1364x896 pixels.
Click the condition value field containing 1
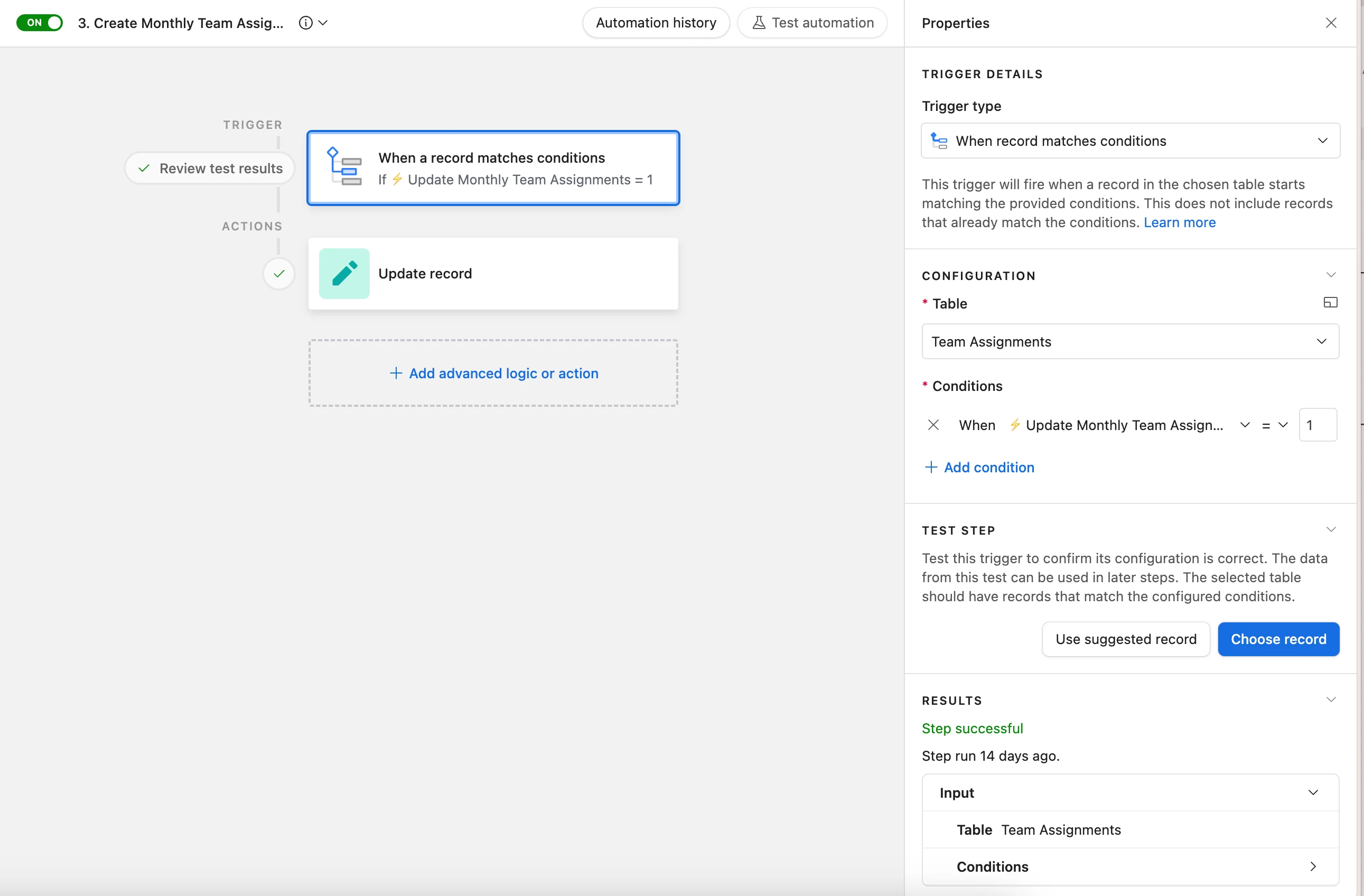pyautogui.click(x=1317, y=425)
